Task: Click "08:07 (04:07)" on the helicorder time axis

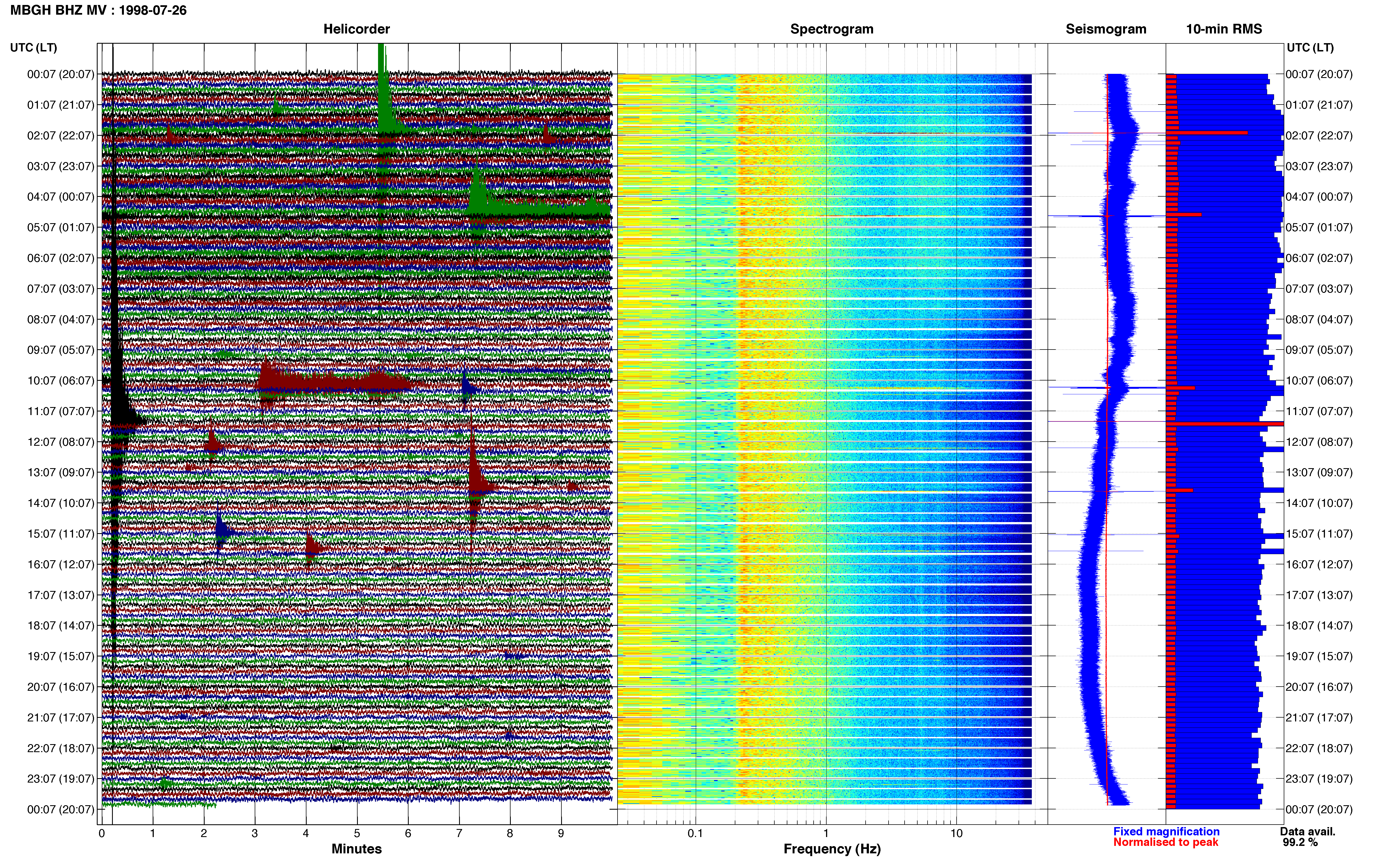Action: point(60,319)
